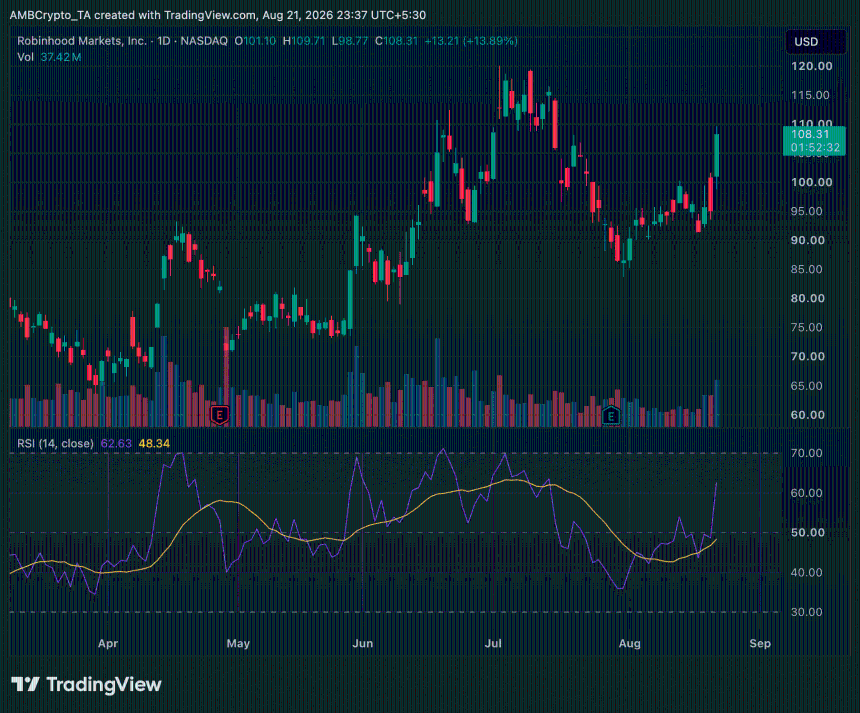Click the Robinhood Markets, Inc. symbol title

[x=82, y=41]
